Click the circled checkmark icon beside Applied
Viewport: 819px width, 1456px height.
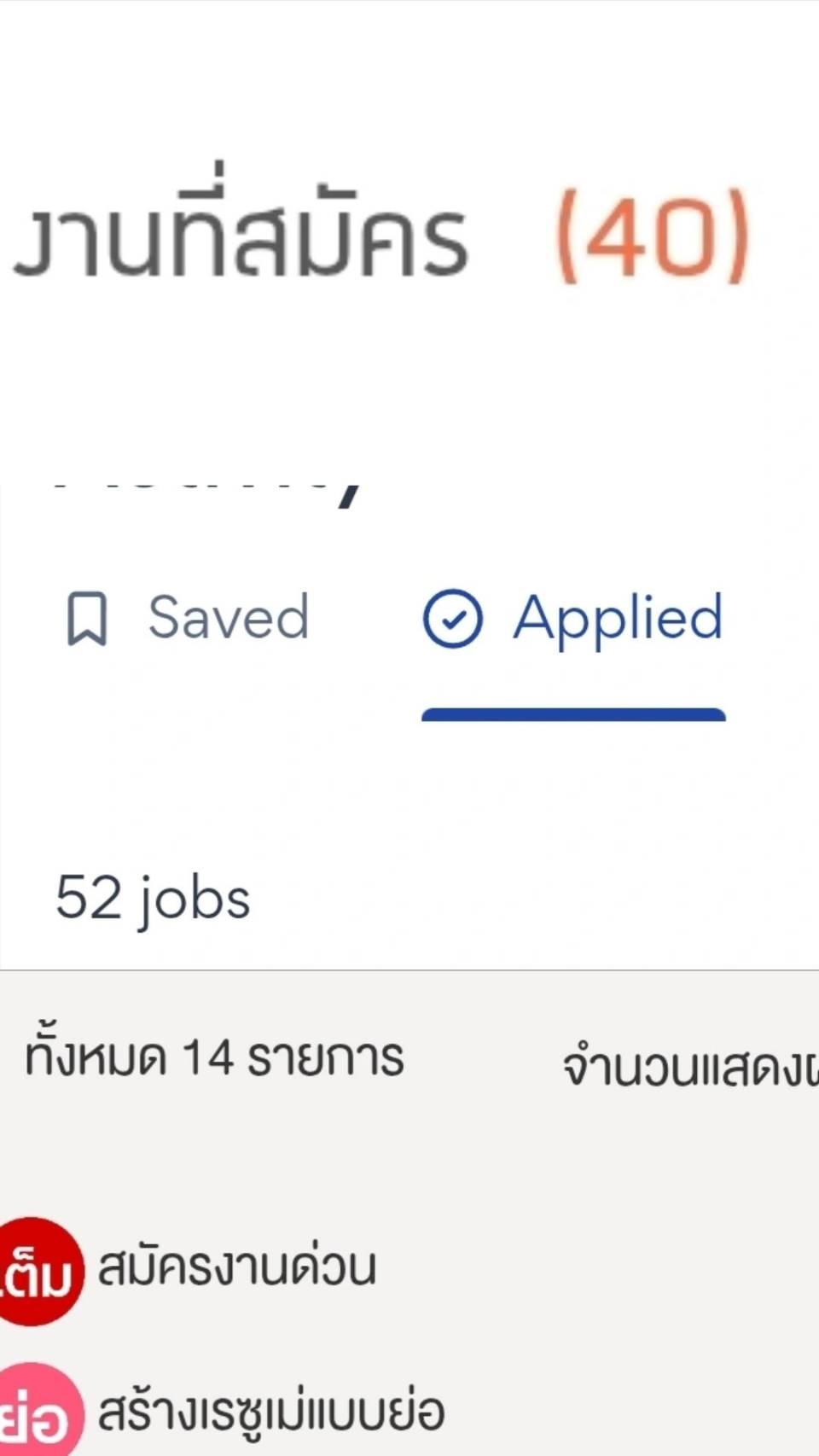click(x=452, y=619)
